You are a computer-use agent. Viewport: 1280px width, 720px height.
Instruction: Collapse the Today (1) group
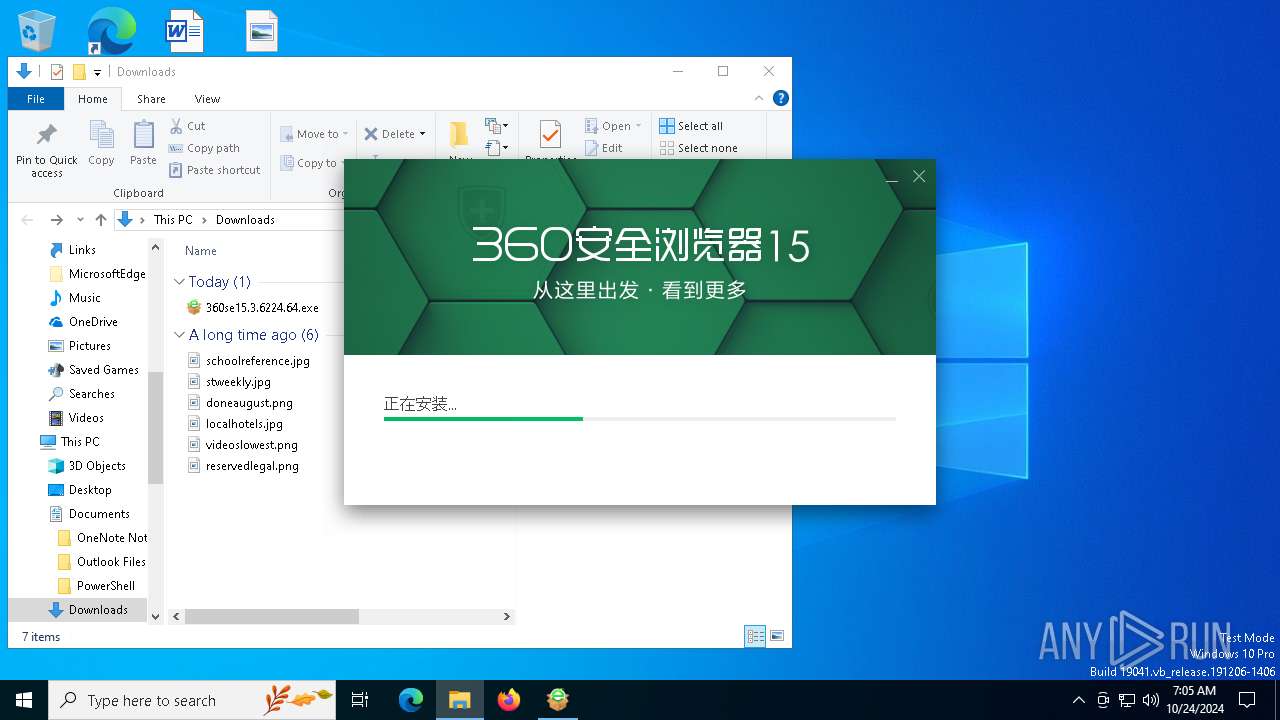pyautogui.click(x=180, y=282)
